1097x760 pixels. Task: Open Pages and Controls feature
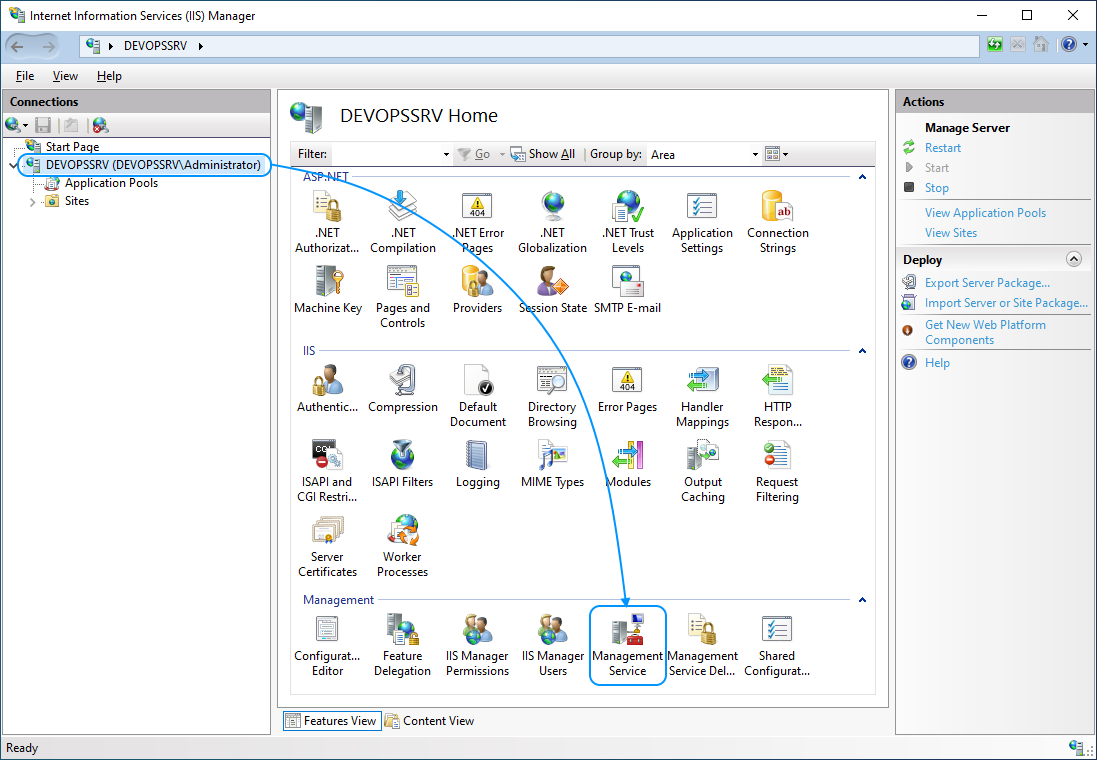[x=402, y=297]
